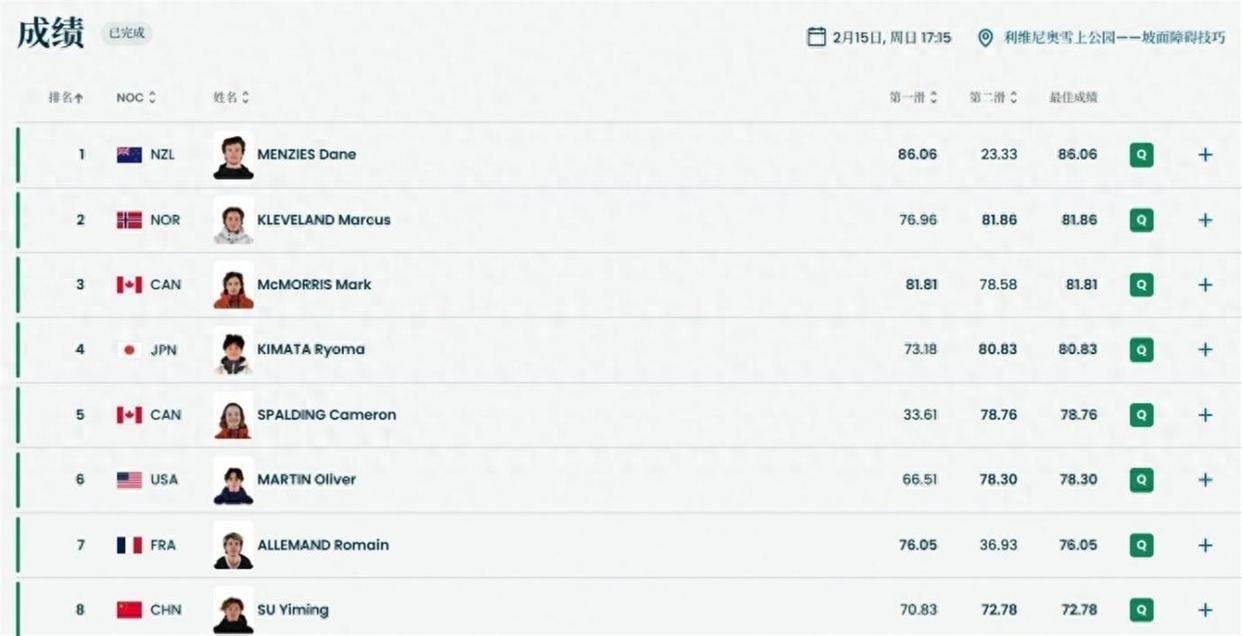This screenshot has width=1242, height=636.
Task: Sort by 第一滑 score column
Action: click(913, 98)
